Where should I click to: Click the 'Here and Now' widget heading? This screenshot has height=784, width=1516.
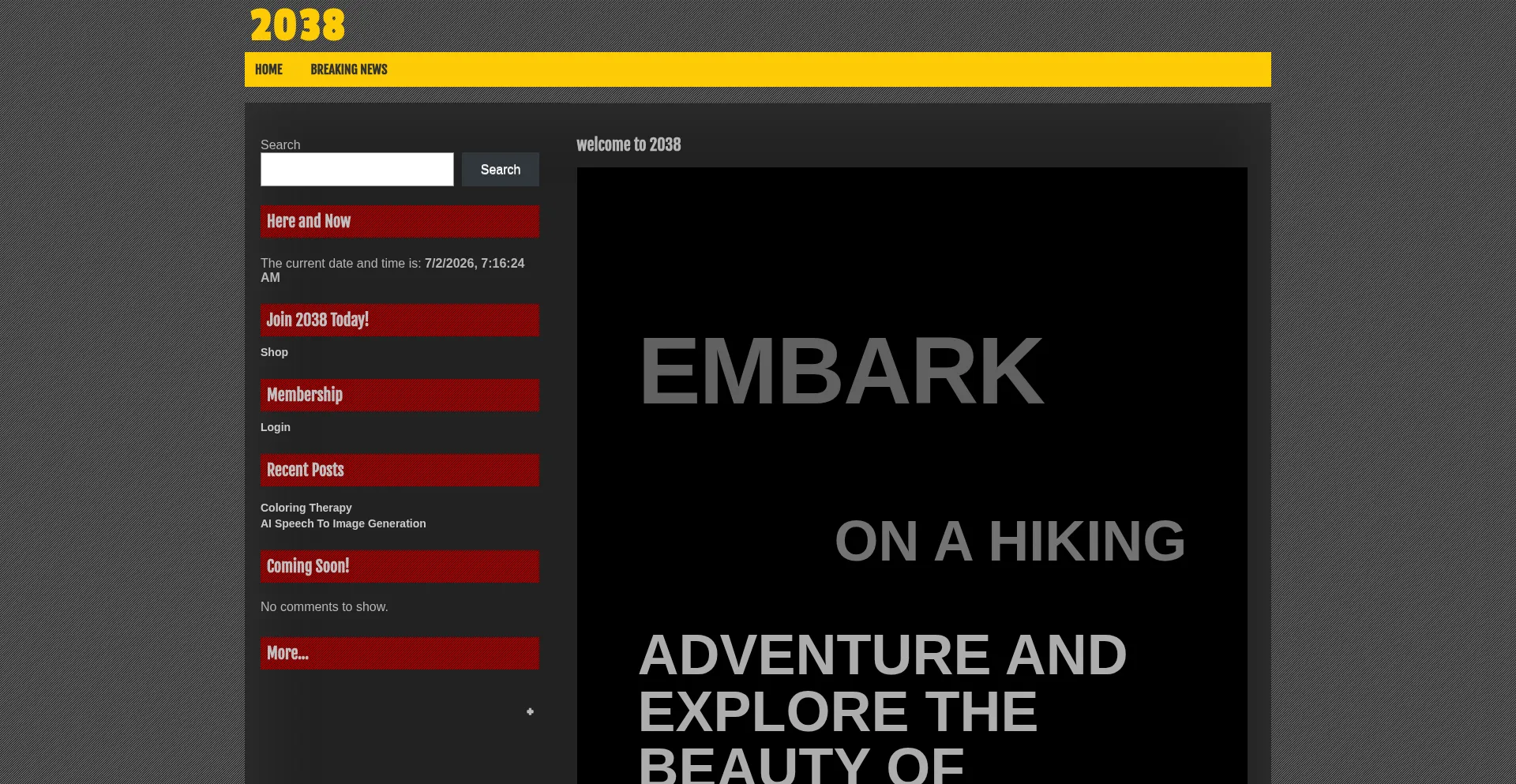400,221
